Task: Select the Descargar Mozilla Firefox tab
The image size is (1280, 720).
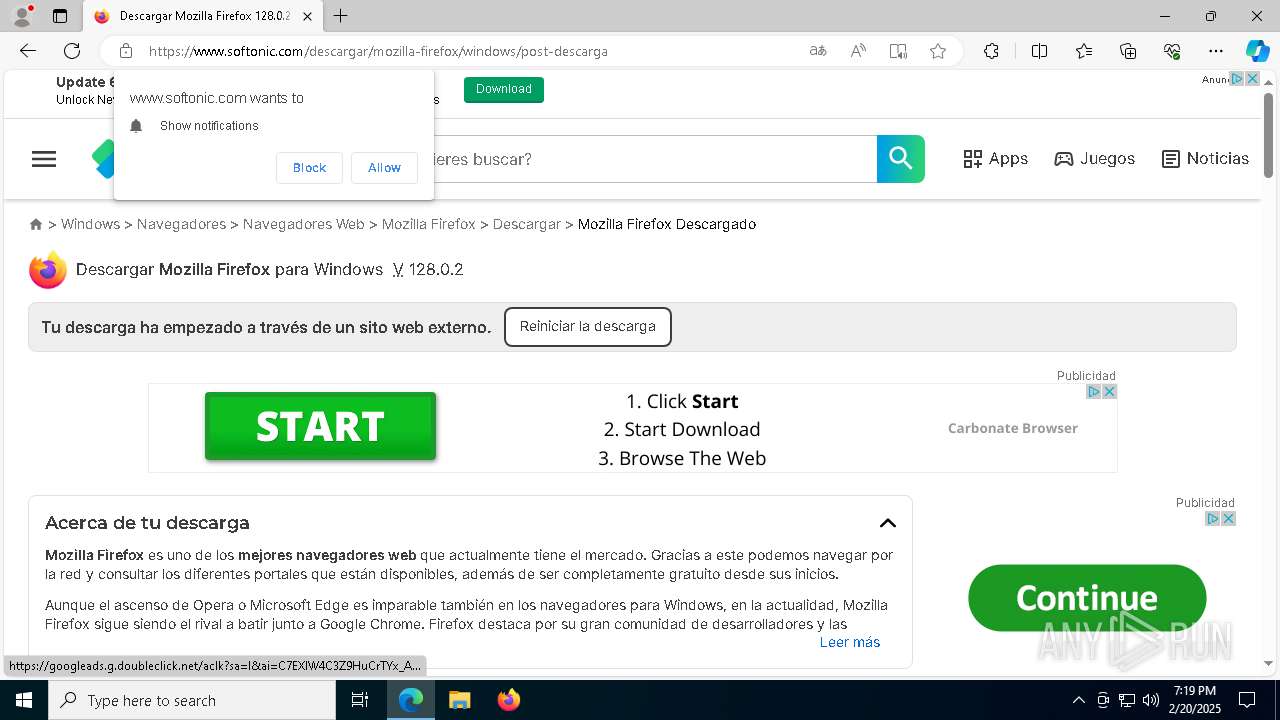Action: coord(203,16)
